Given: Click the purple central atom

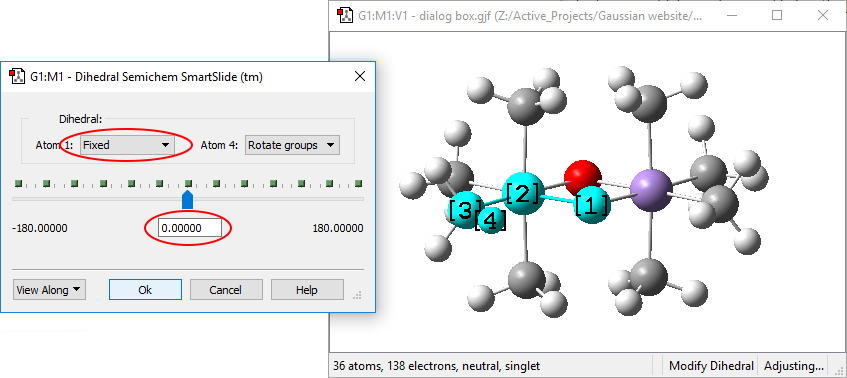Looking at the screenshot, I should tap(651, 190).
